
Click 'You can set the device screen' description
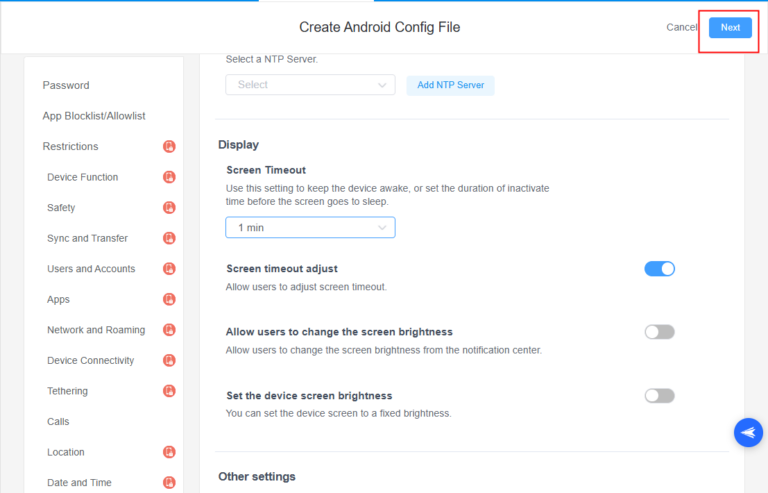click(x=338, y=414)
